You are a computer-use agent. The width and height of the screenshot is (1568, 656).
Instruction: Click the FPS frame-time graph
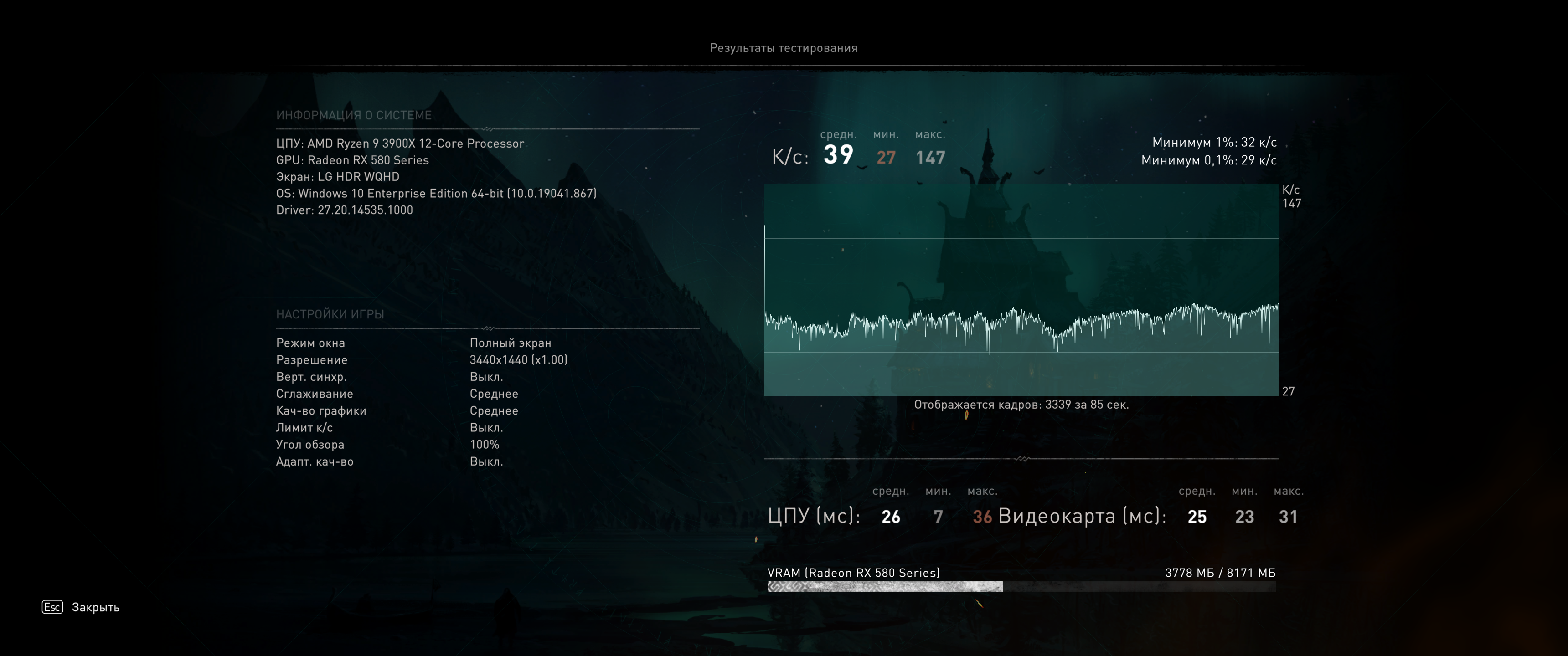tap(1021, 290)
